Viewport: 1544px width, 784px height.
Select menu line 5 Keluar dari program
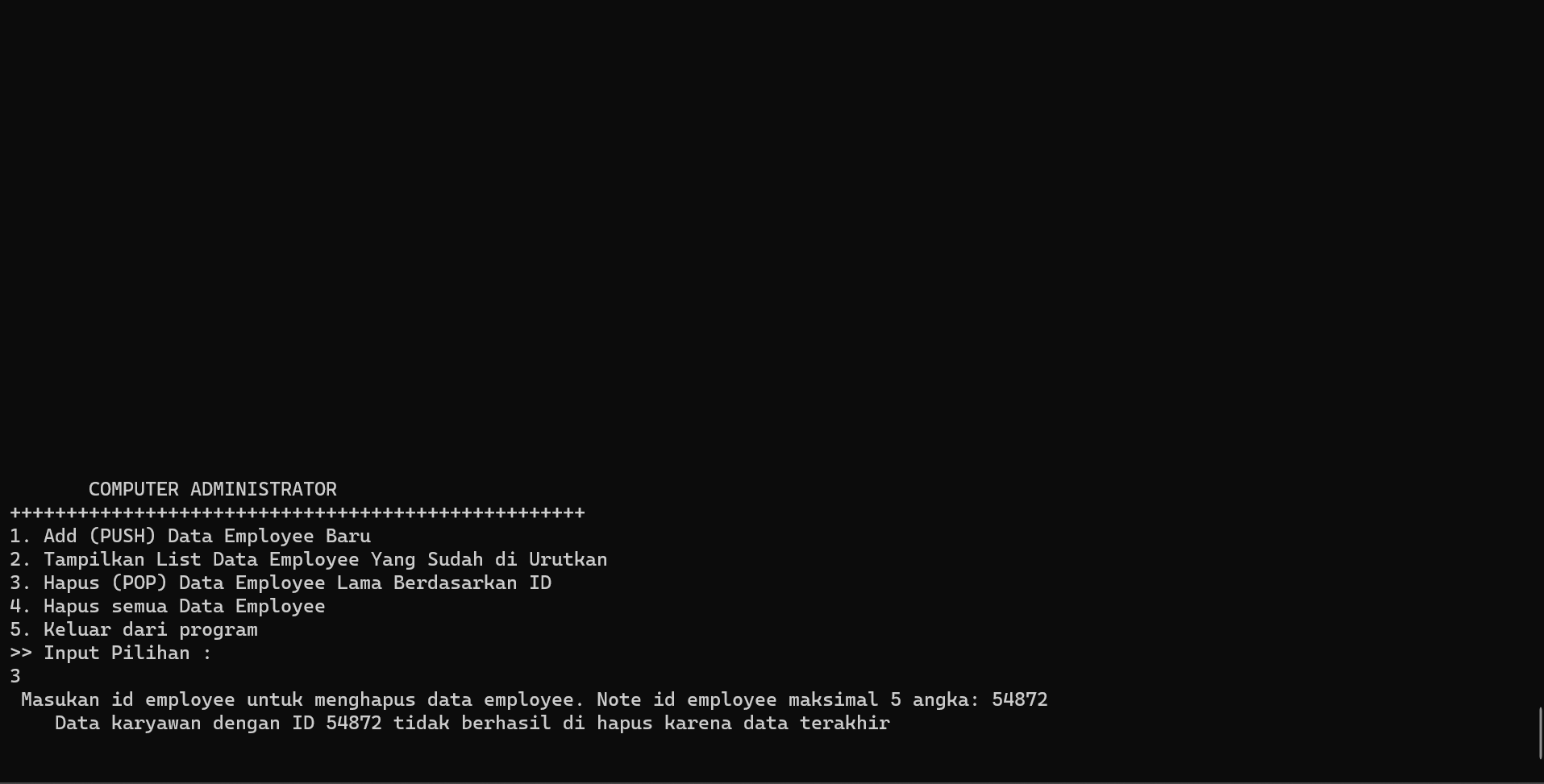134,629
